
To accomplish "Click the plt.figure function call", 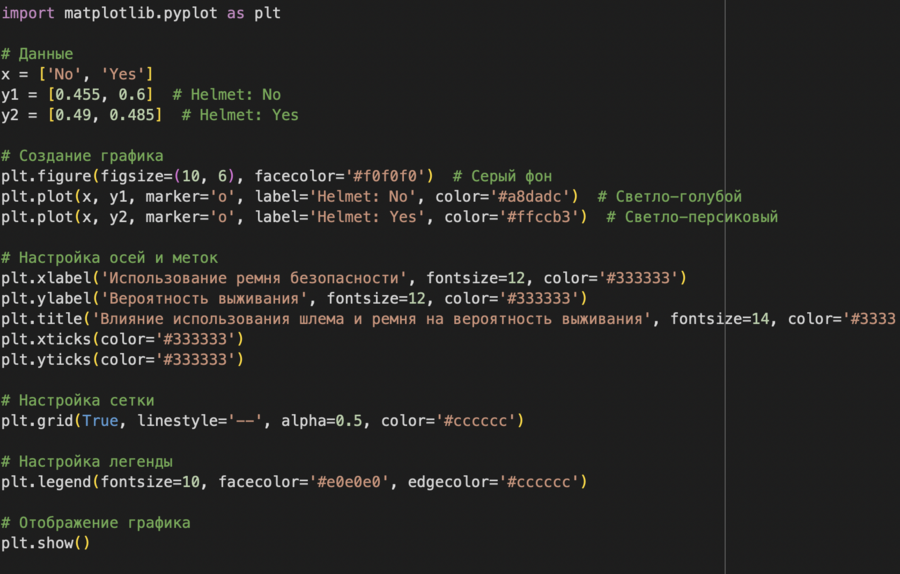I will (46, 176).
